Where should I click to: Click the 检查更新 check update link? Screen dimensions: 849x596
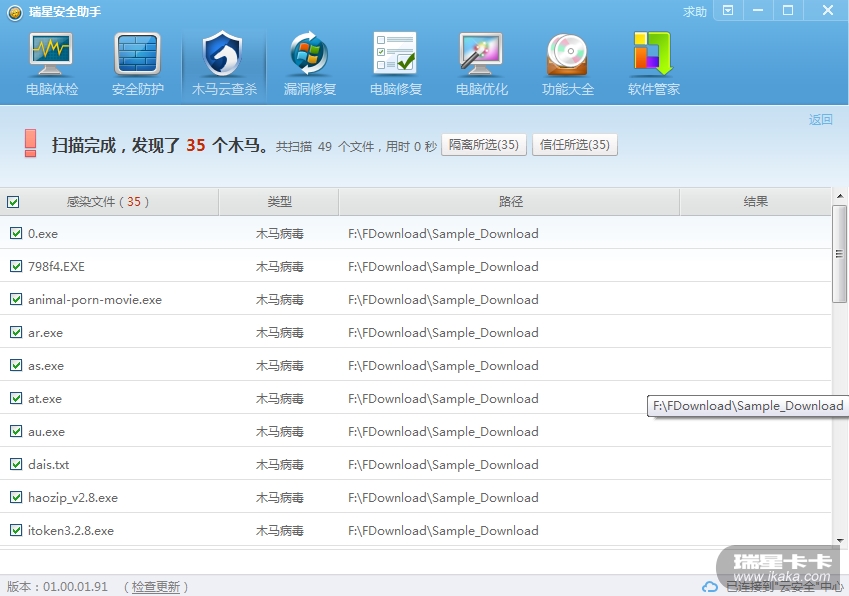point(155,587)
